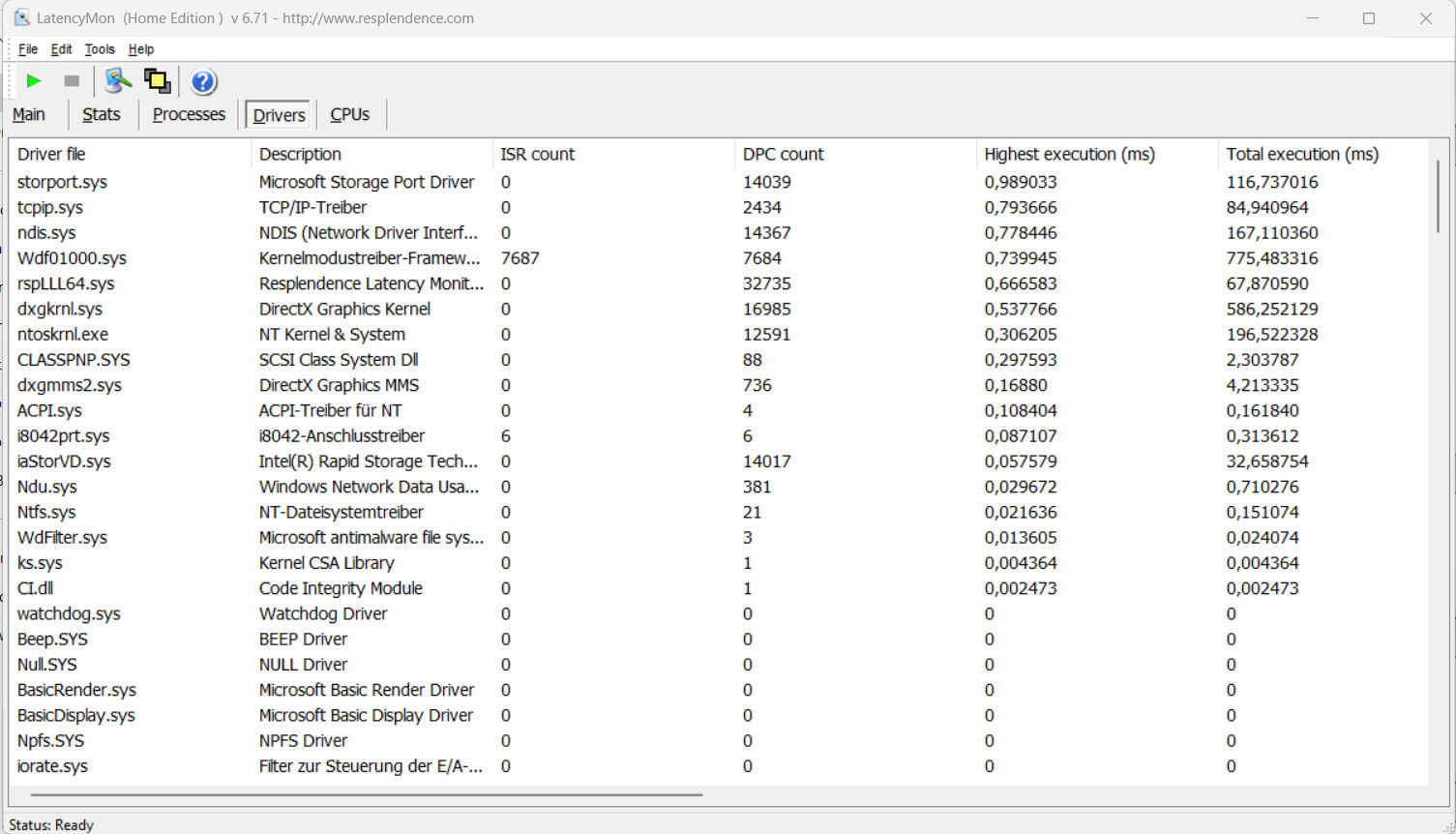This screenshot has width=1456, height=834.
Task: Open the Edit menu
Action: click(x=61, y=49)
